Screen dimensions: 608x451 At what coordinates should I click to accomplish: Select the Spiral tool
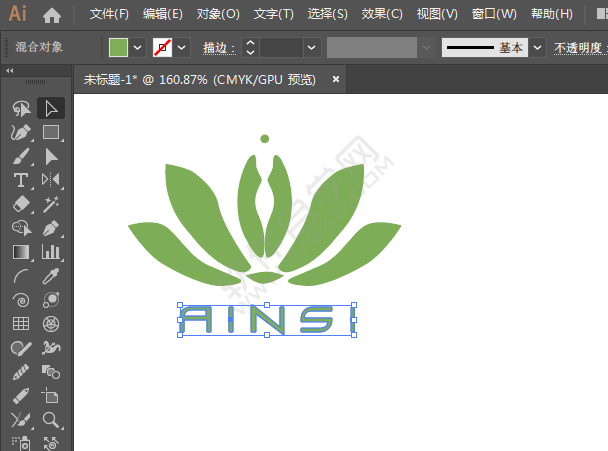[21, 300]
